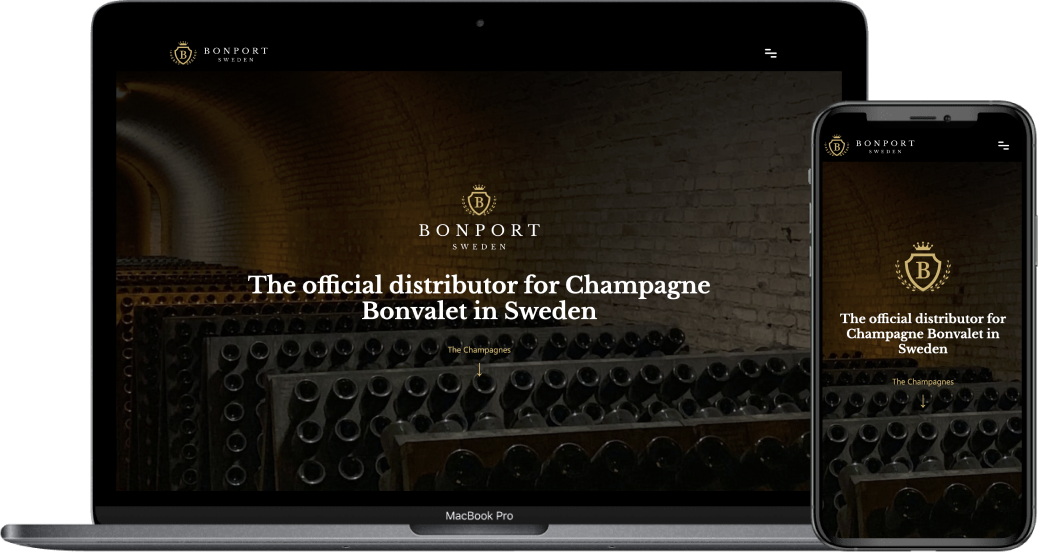Screen dimensions: 1038x552
Task: Click the Bonport crest icon in laptop header
Action: [183, 54]
